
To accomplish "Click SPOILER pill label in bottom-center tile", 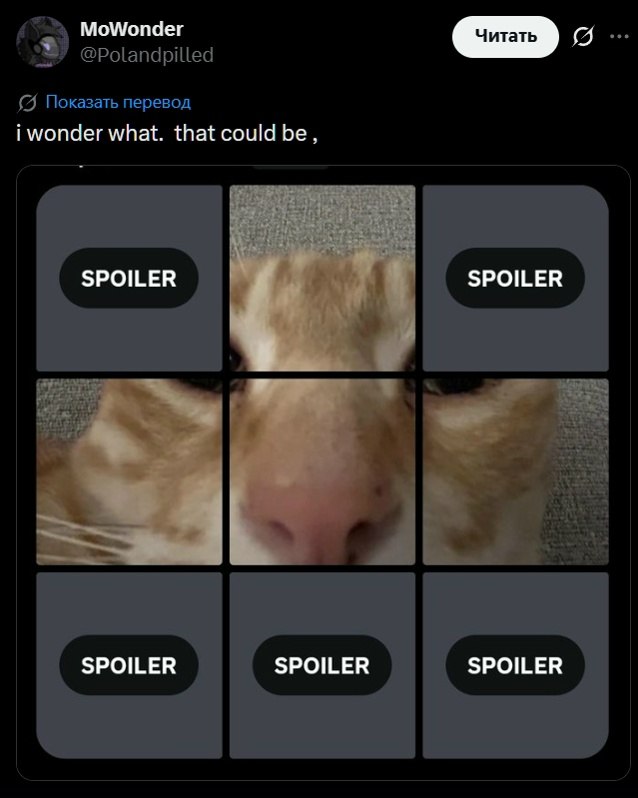I will pyautogui.click(x=322, y=665).
